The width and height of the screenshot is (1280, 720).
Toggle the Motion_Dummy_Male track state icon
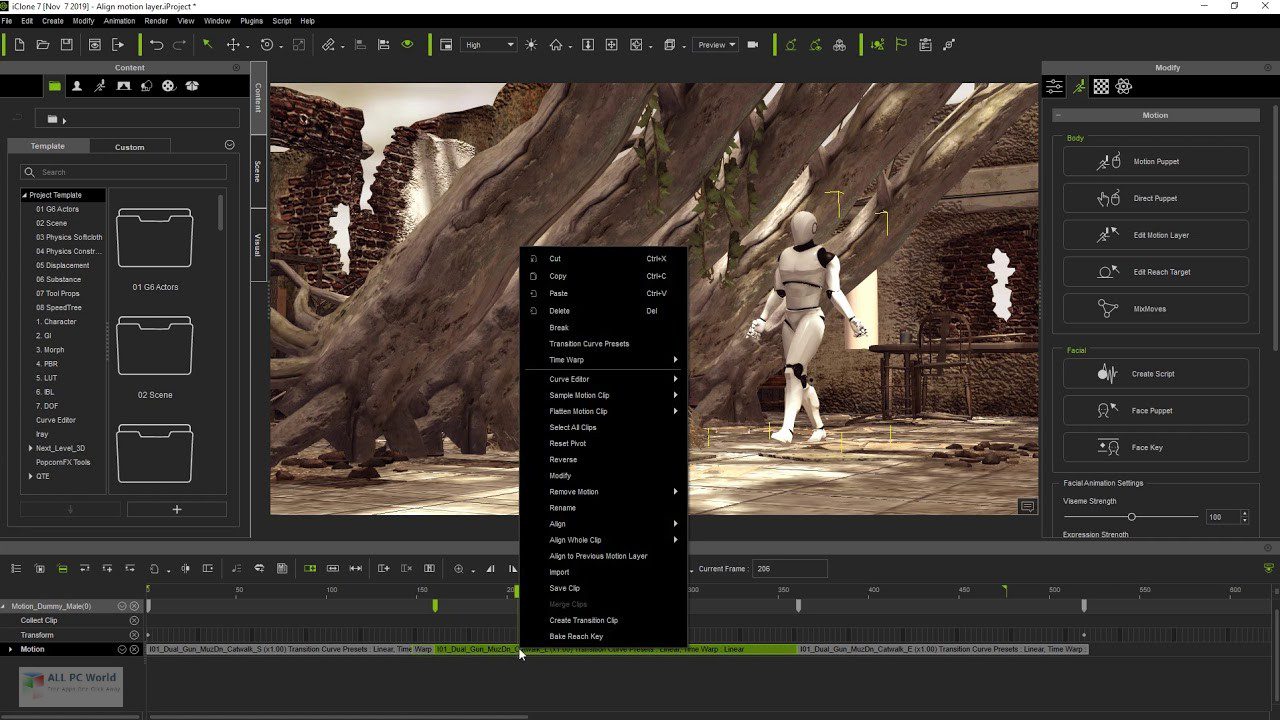(121, 604)
